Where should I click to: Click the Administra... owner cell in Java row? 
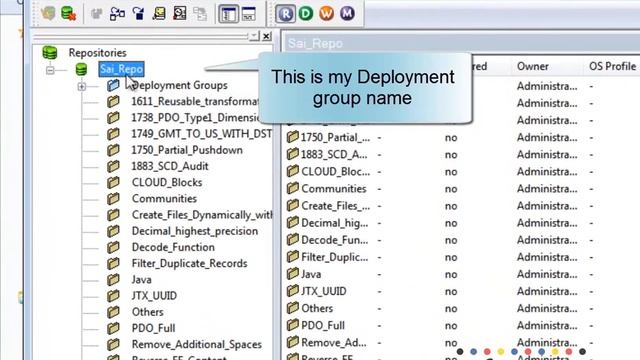547,274
